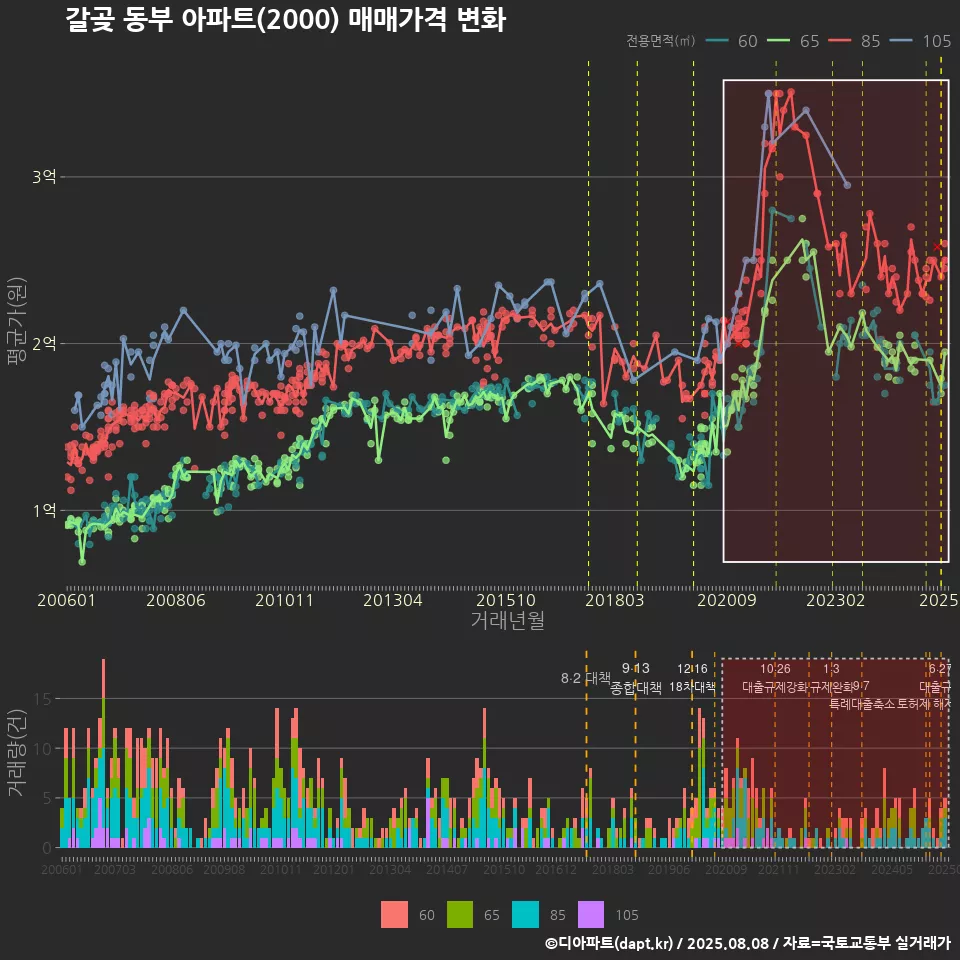The width and height of the screenshot is (960, 960).
Task: Click the 2억 y-axis label
Action: pyautogui.click(x=44, y=343)
